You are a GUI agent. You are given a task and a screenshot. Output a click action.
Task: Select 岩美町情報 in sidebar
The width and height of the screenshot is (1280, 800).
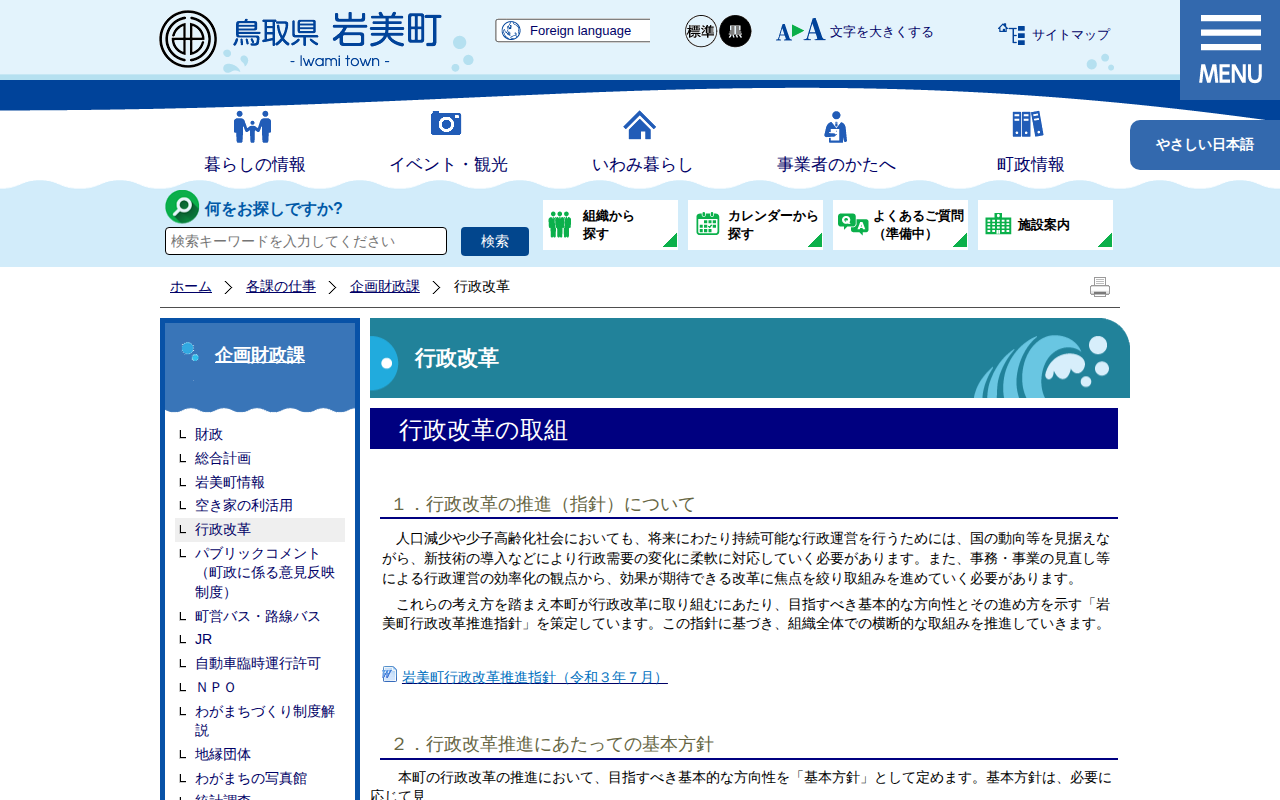(230, 482)
